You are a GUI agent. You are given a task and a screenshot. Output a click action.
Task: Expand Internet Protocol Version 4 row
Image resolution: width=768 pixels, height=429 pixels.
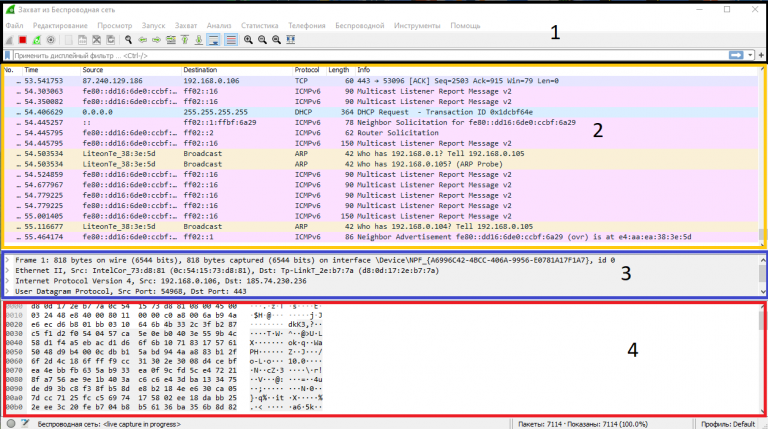point(7,281)
